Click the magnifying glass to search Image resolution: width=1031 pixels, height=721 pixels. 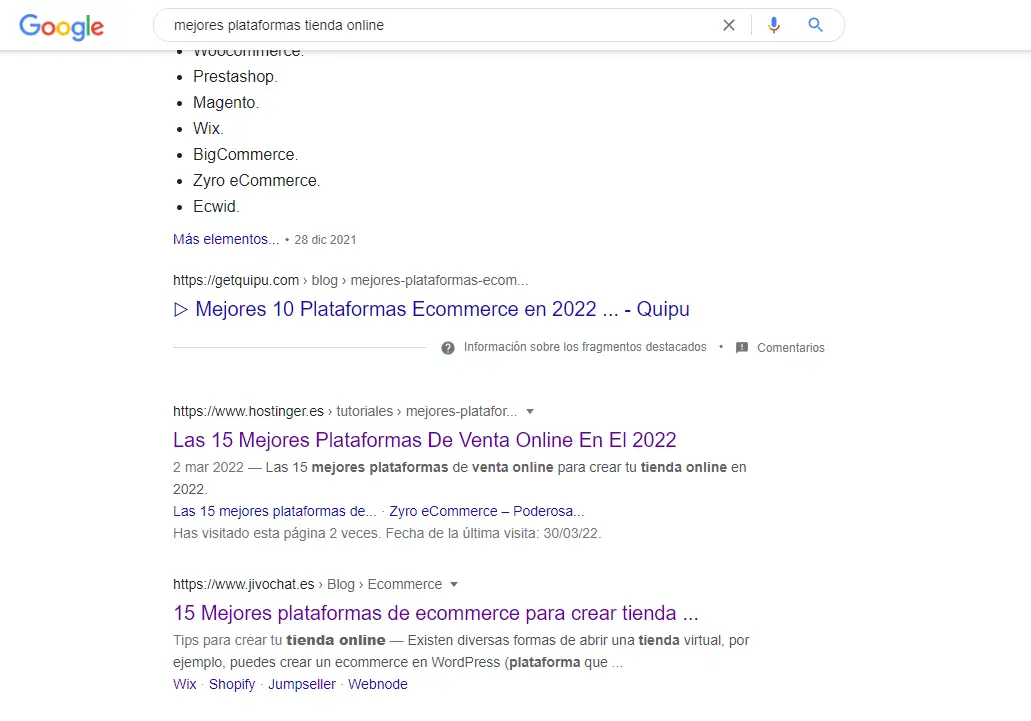[815, 25]
